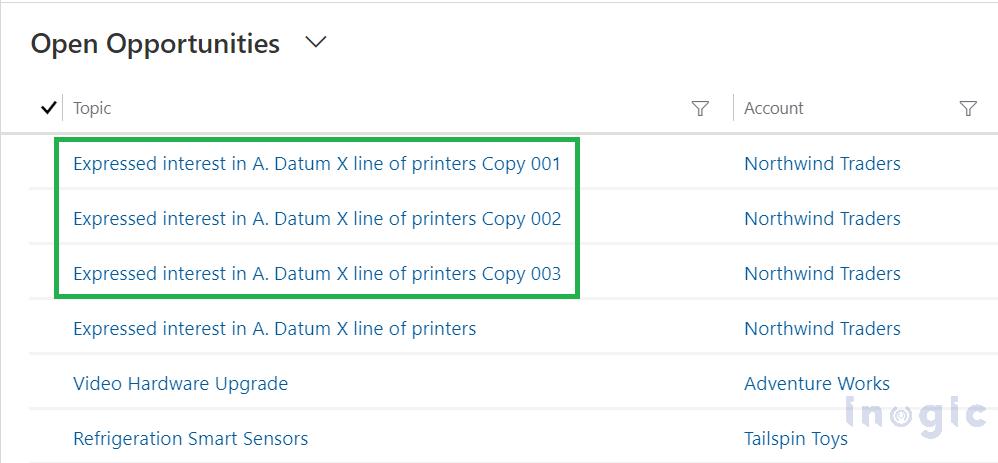The image size is (998, 463).
Task: Open the printers Copy 003 opportunity
Action: click(317, 274)
